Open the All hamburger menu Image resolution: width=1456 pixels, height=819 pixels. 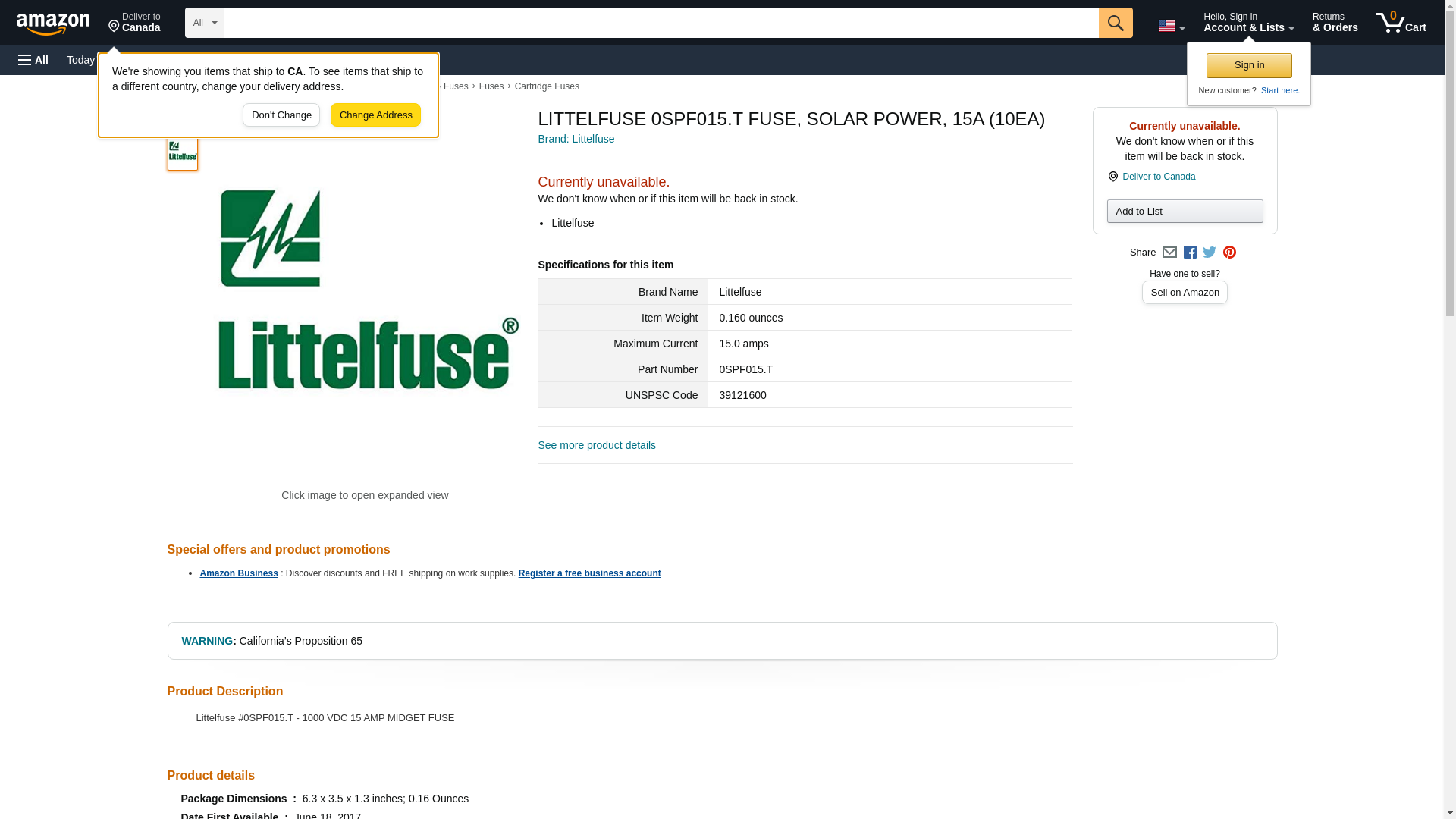tap(33, 60)
